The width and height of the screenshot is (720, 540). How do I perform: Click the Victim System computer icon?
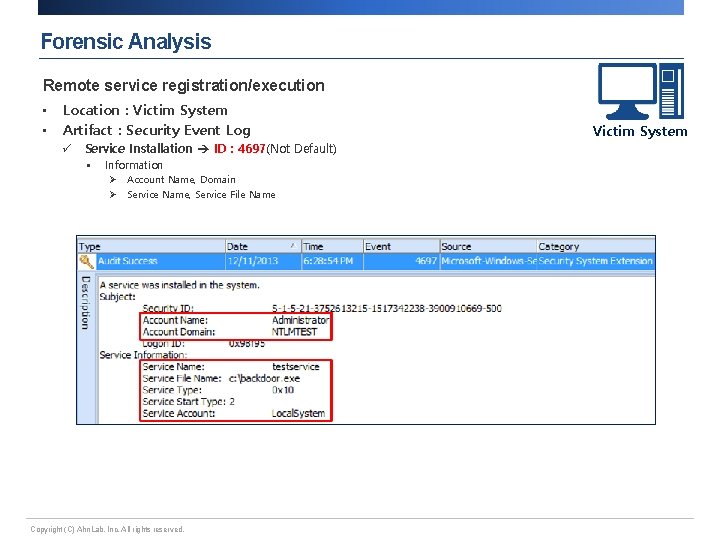pos(641,91)
